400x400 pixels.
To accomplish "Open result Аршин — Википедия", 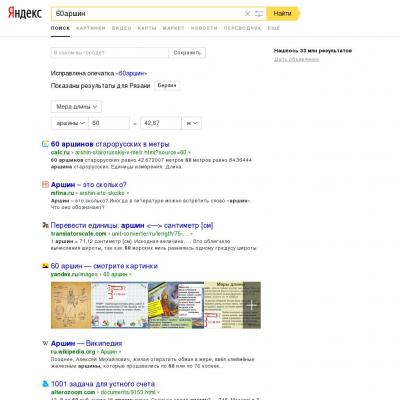I will click(x=86, y=343).
